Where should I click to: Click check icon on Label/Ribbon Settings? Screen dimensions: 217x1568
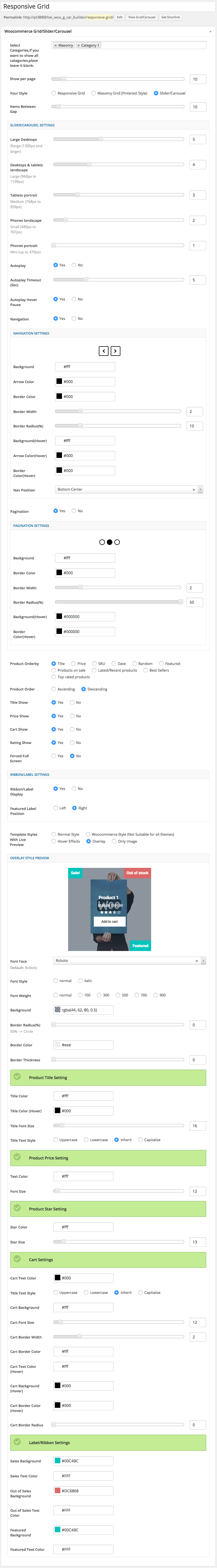[x=17, y=1442]
